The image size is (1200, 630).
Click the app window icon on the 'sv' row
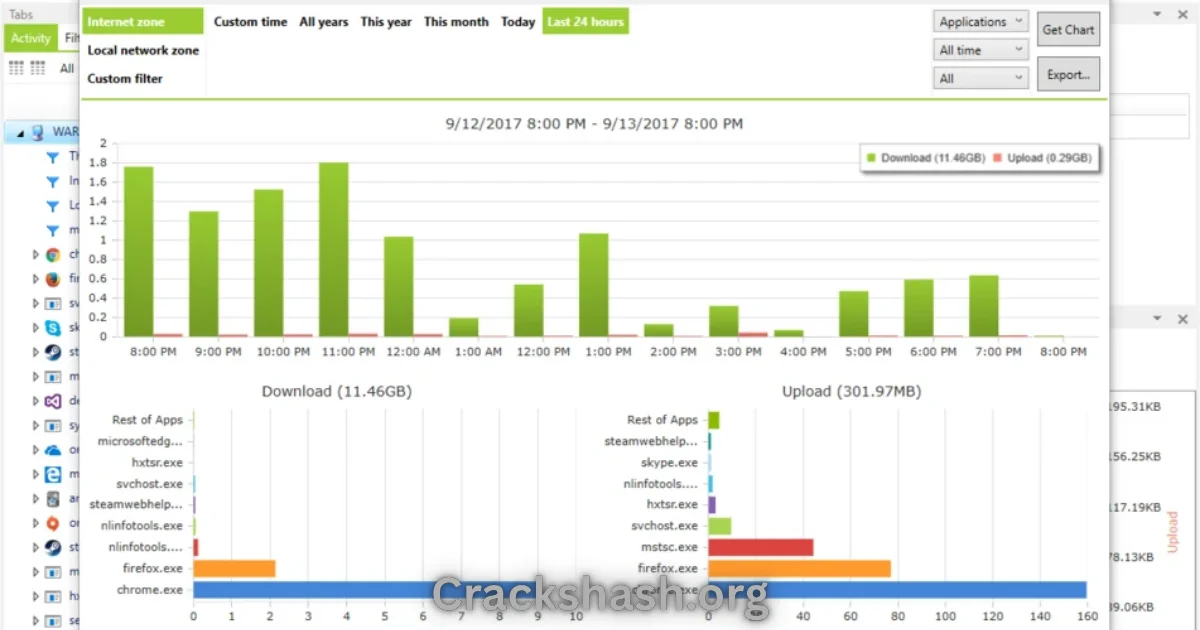53,304
